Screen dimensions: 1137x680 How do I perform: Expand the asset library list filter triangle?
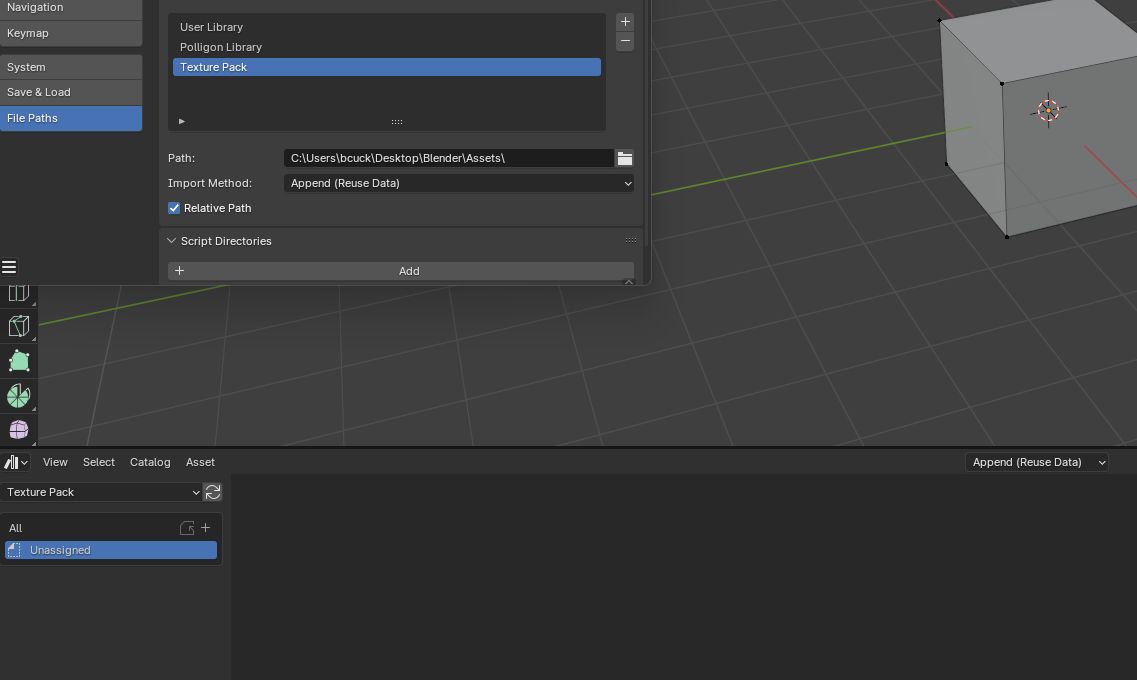click(x=182, y=121)
